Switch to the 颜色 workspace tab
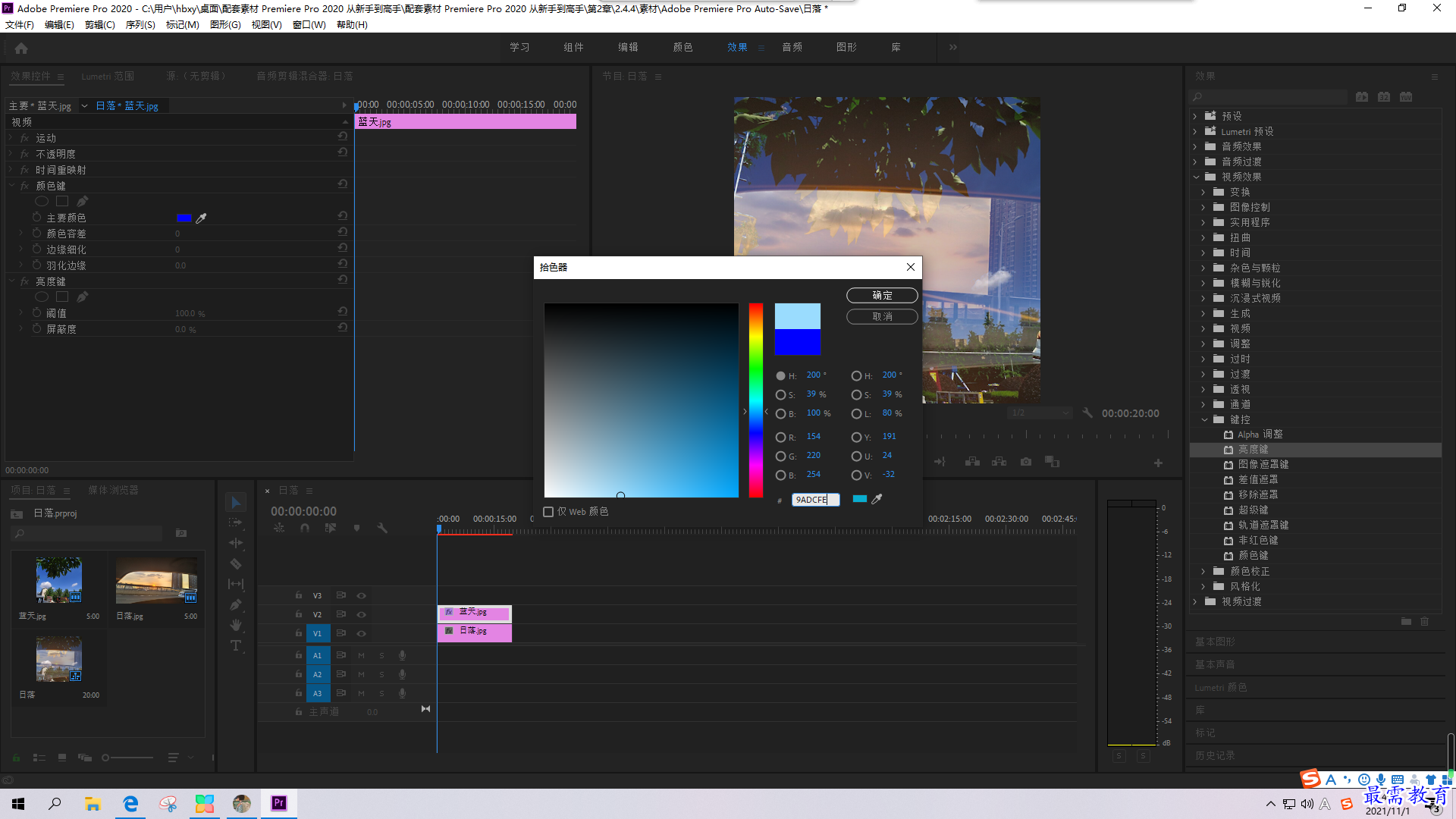 pyautogui.click(x=682, y=47)
